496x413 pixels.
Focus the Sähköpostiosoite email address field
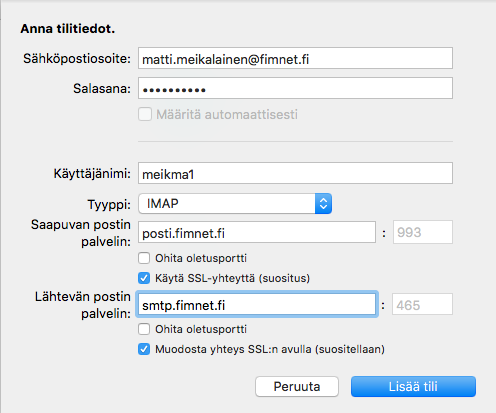(295, 58)
